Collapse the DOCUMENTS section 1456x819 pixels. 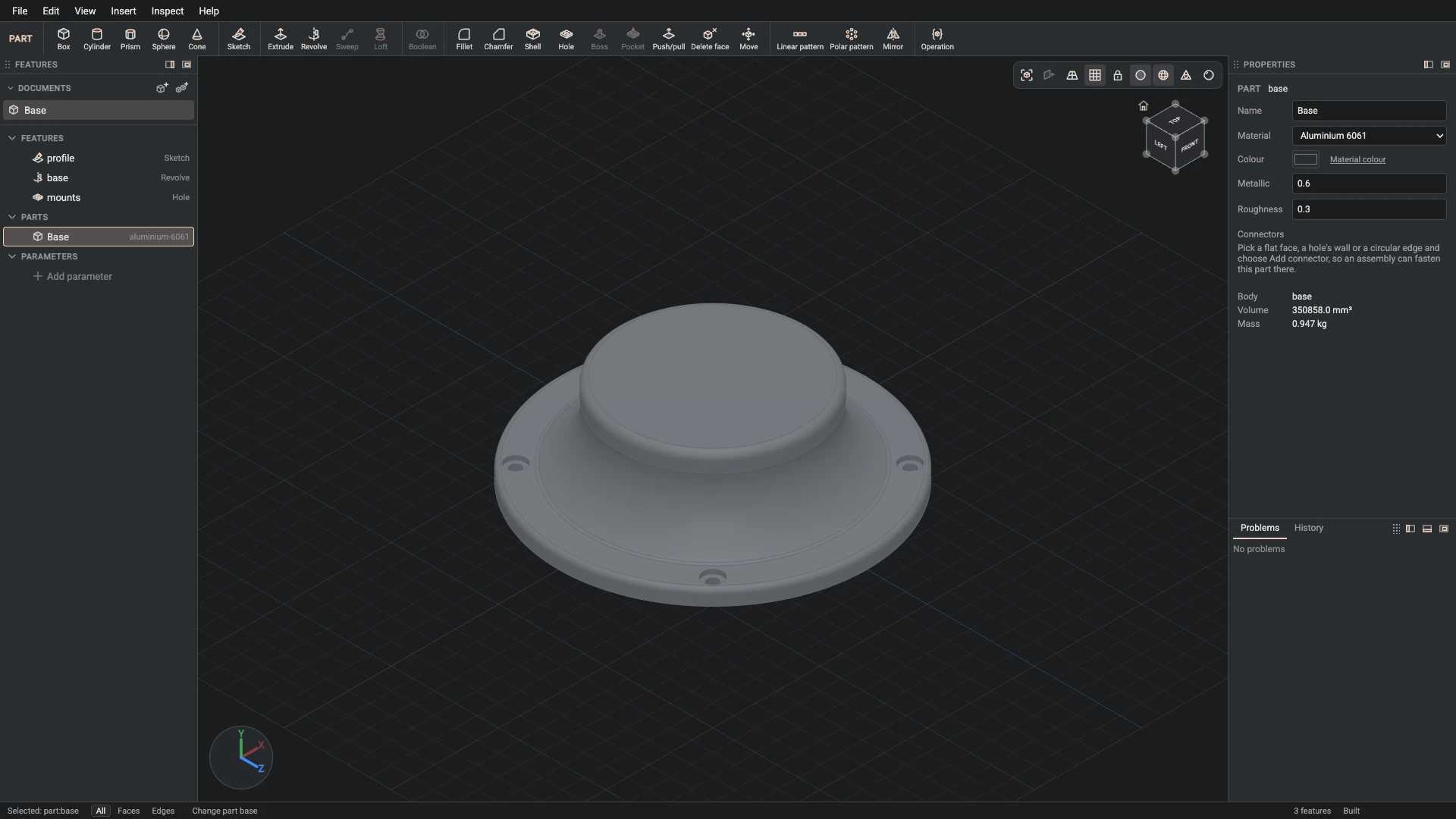[11, 88]
